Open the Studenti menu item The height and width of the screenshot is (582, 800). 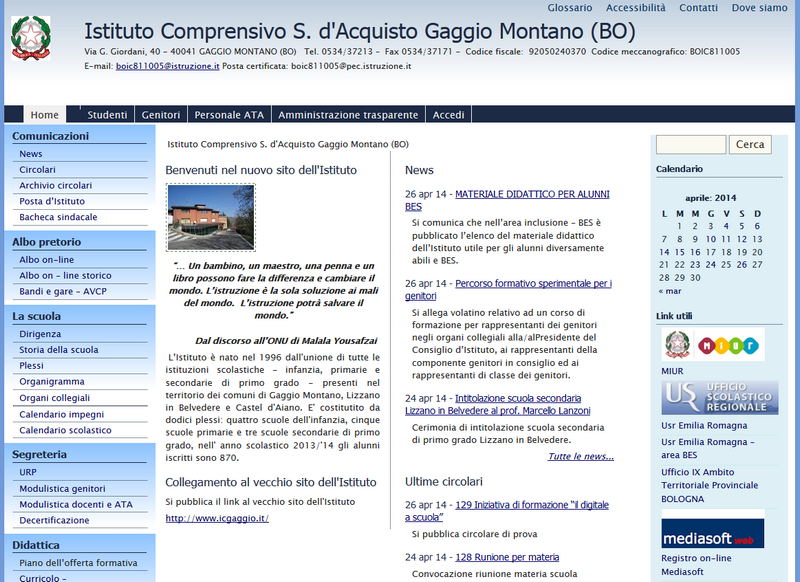pos(107,115)
